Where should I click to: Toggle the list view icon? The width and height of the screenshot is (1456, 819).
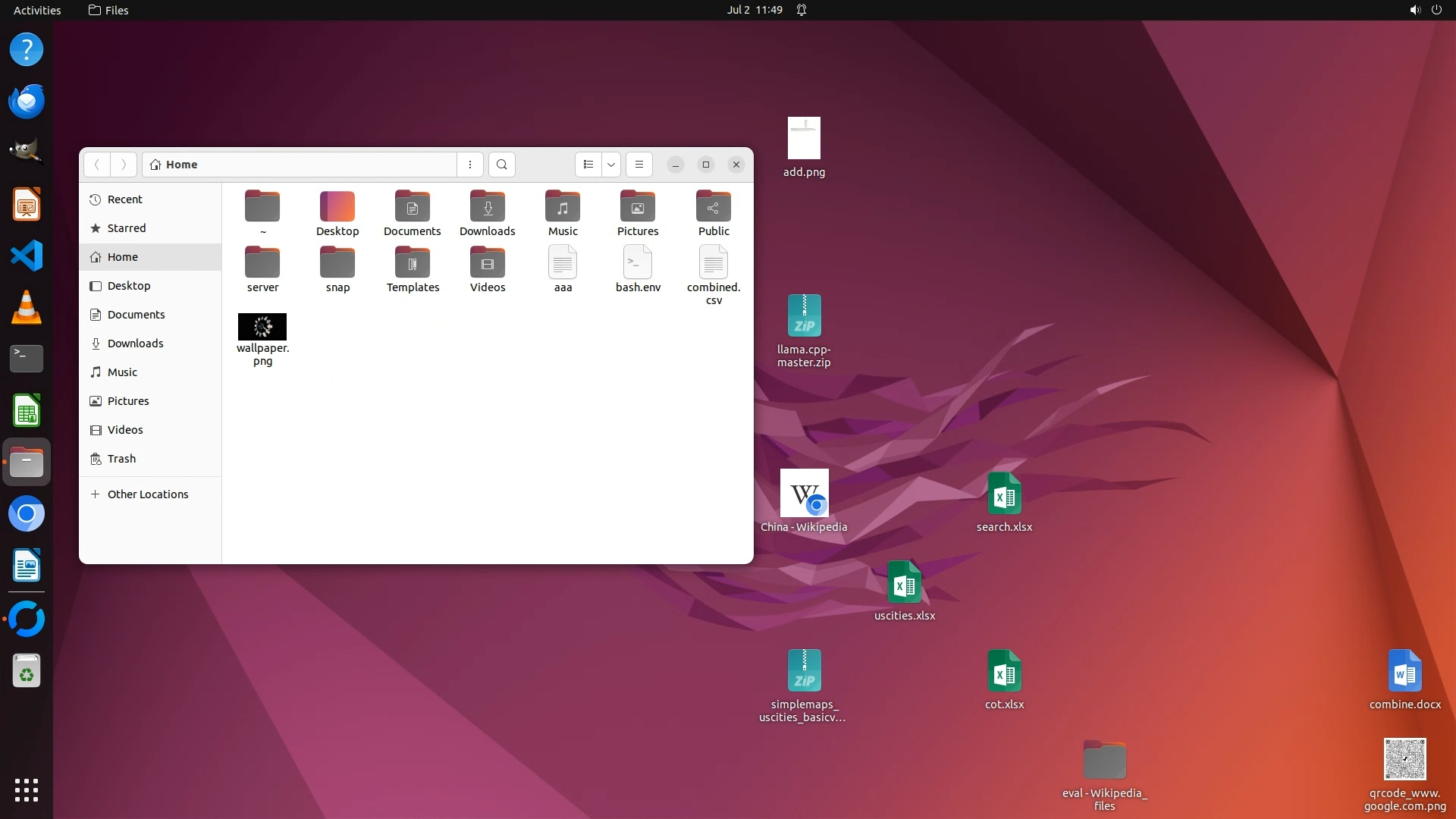(x=588, y=165)
